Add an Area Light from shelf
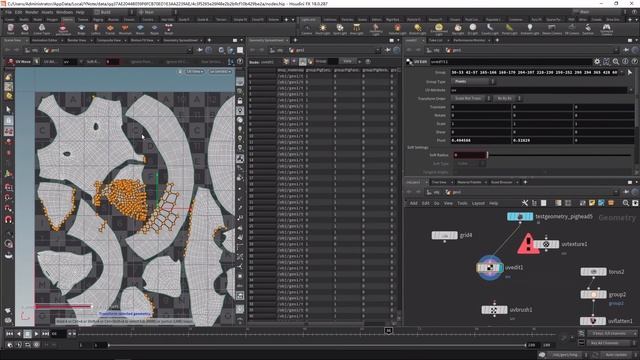 [x=356, y=29]
